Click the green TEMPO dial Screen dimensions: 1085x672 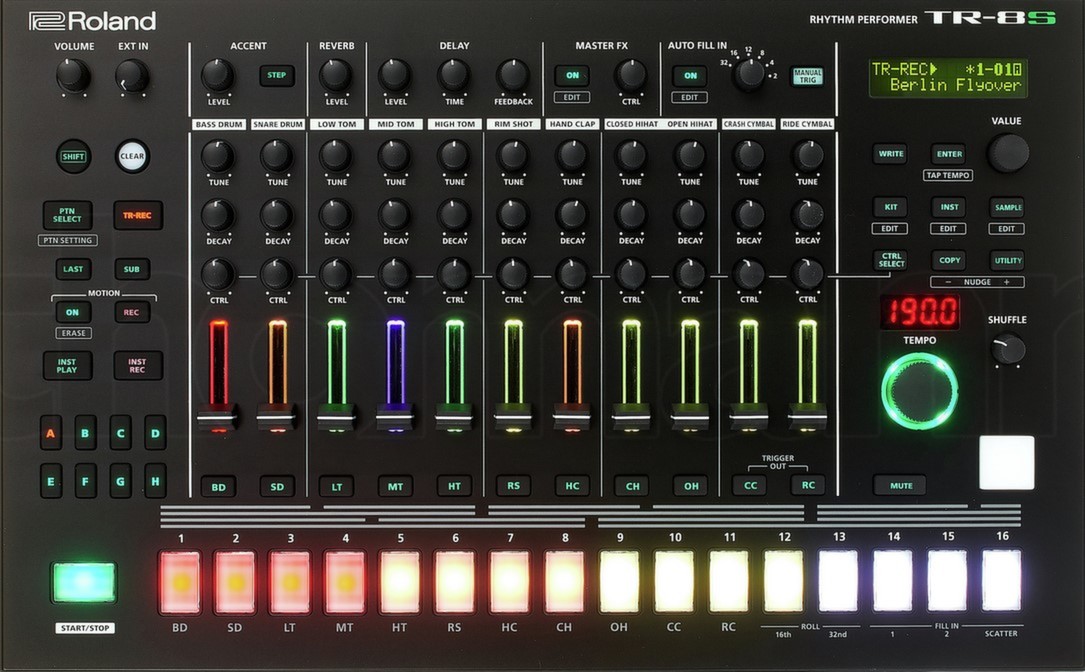pos(920,390)
